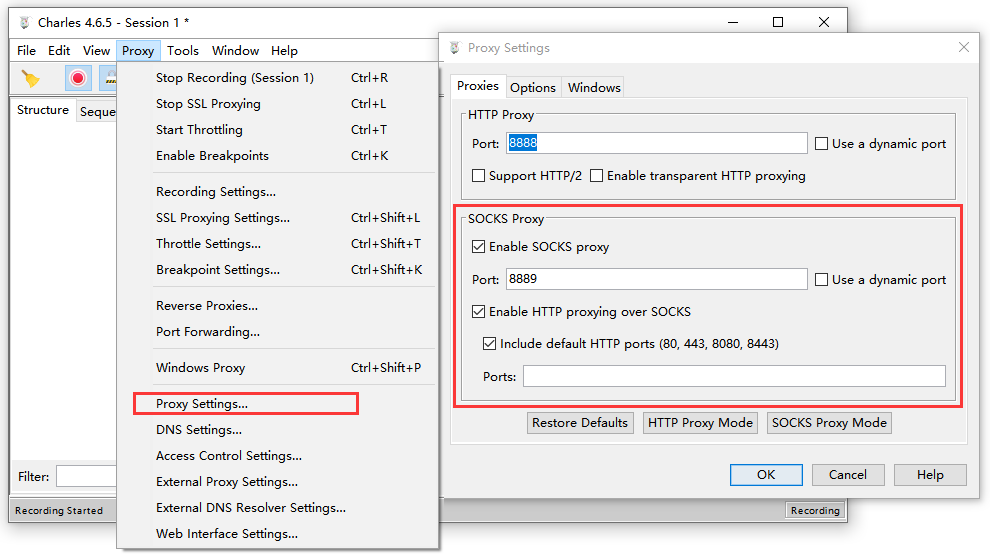
Task: Click the HTTP Proxy port field
Action: pos(657,143)
